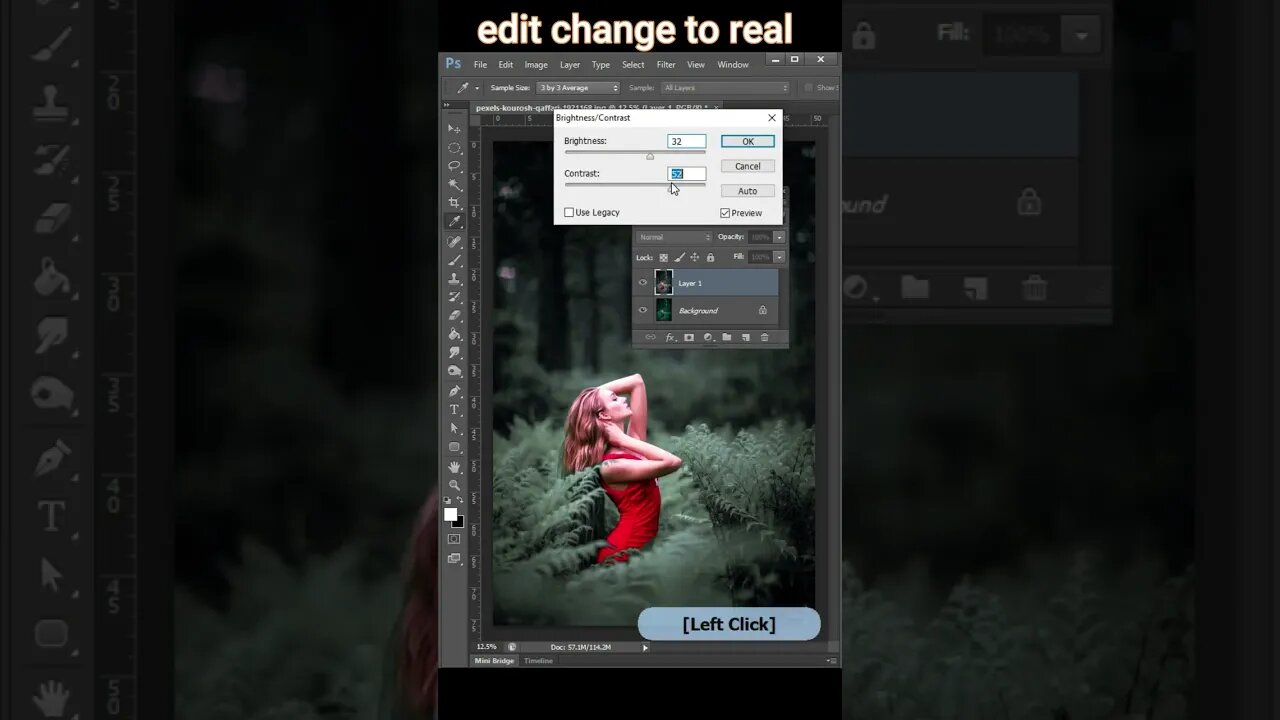Screen dimensions: 1280x720
Task: Open the Sample Size dropdown
Action: pyautogui.click(x=579, y=88)
